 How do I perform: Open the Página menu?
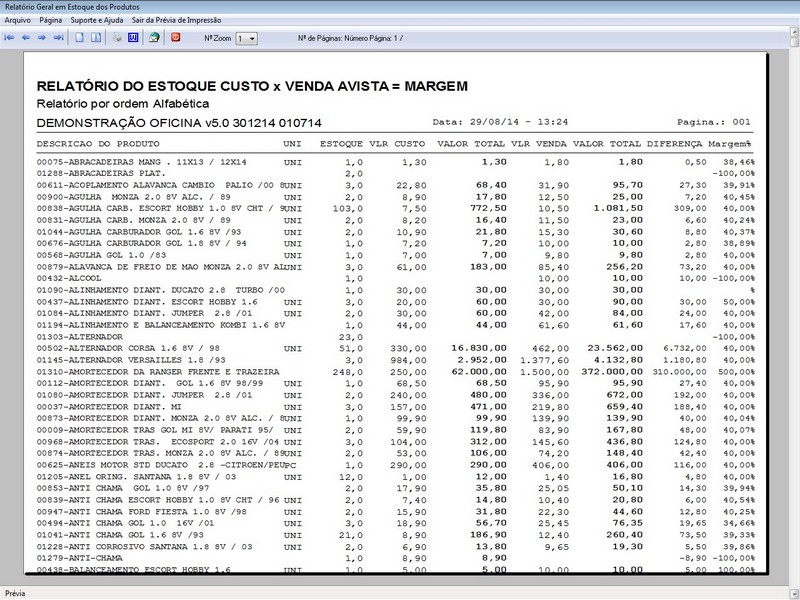click(52, 19)
